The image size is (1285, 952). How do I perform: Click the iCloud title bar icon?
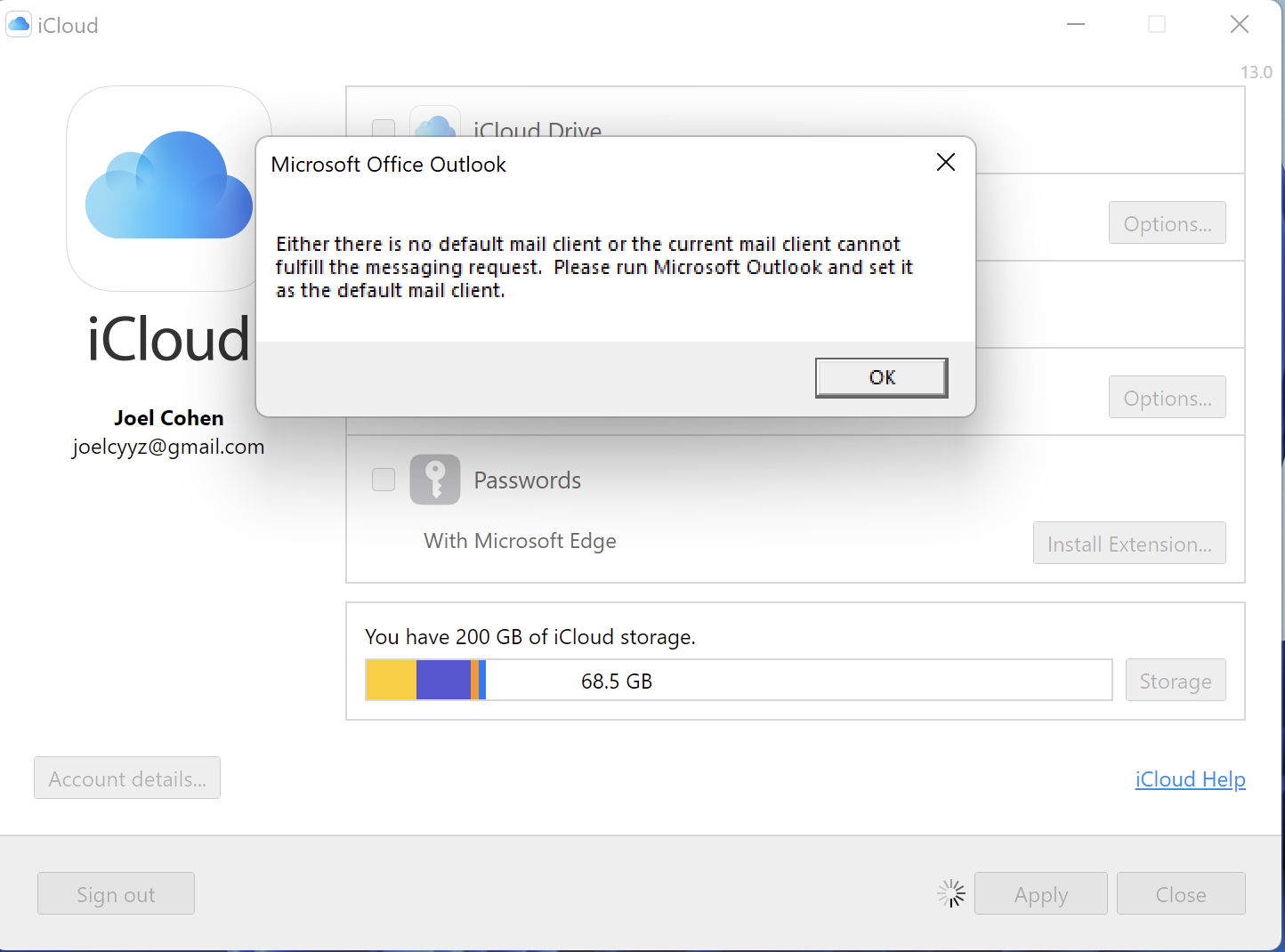(19, 24)
